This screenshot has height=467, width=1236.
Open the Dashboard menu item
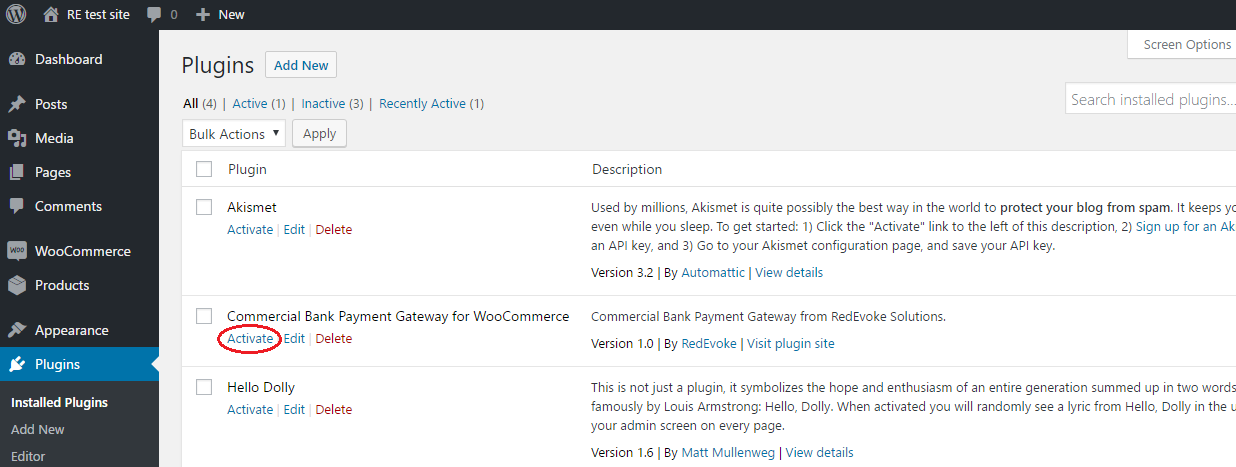click(68, 59)
